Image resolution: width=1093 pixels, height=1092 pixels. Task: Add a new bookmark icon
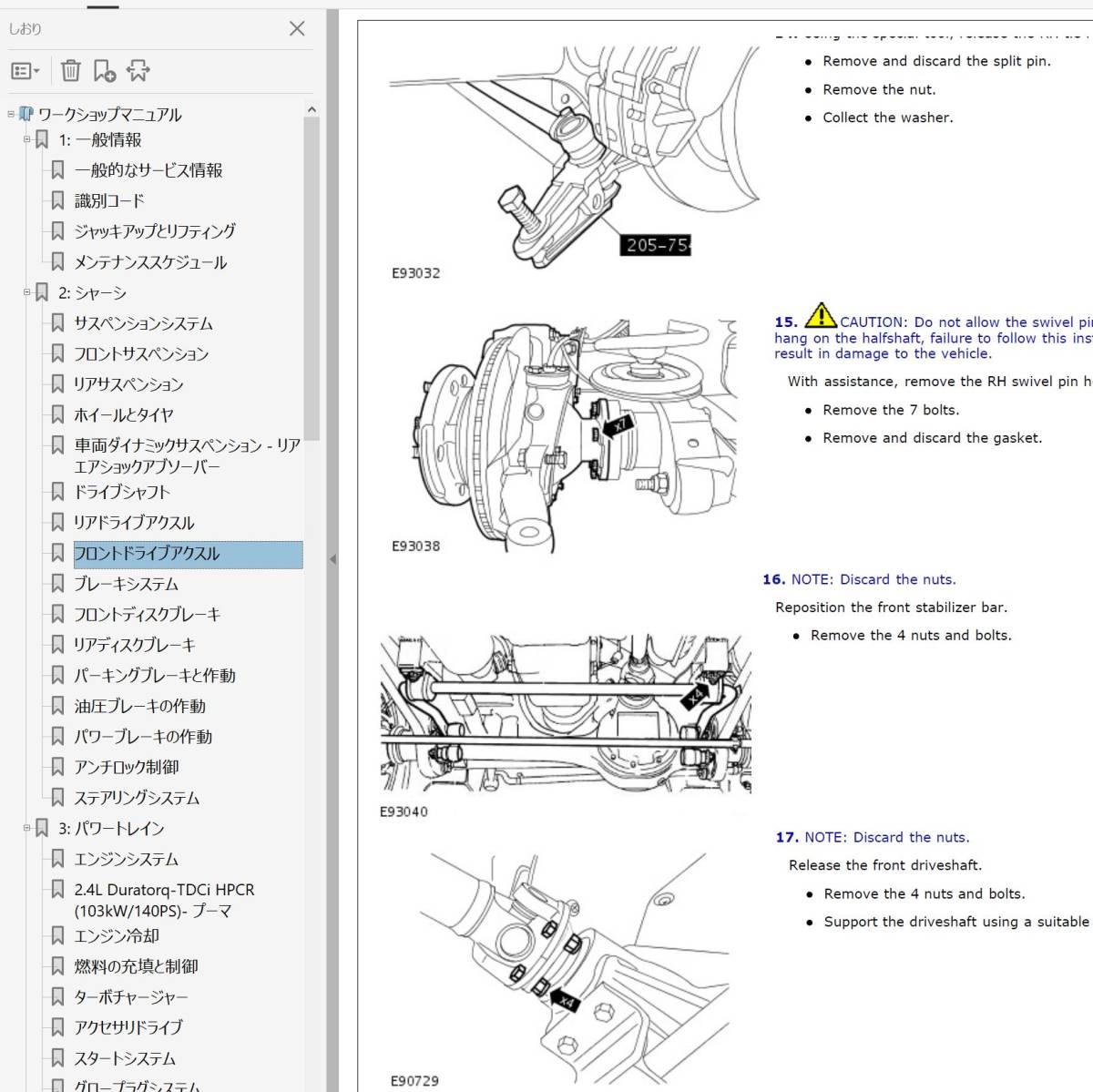105,70
